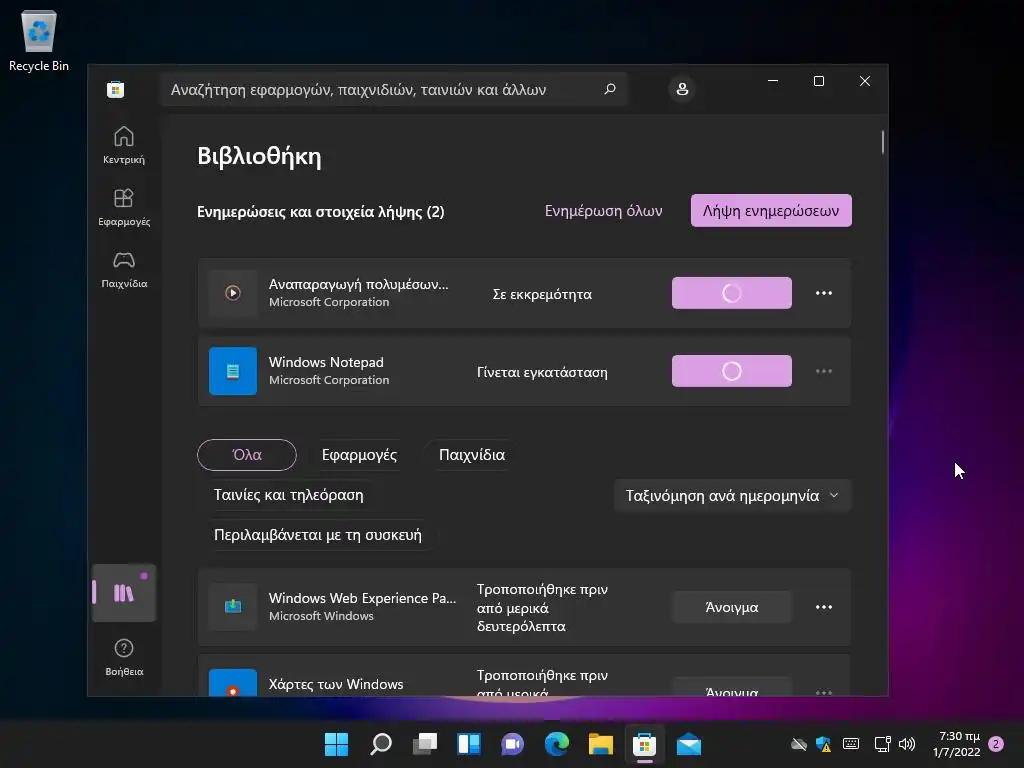This screenshot has height=768, width=1024.
Task: Click the Χάρτες των Windows app icon
Action: point(232,682)
